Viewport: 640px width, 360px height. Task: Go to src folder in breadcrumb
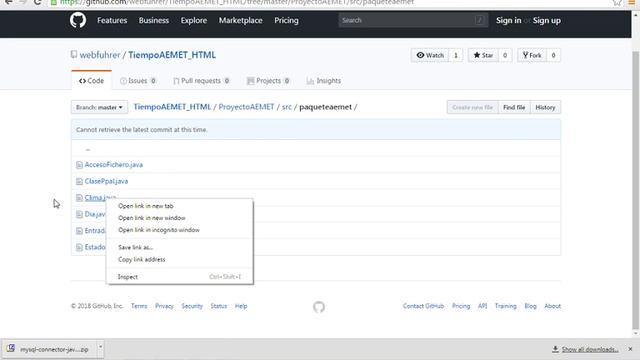tap(287, 107)
